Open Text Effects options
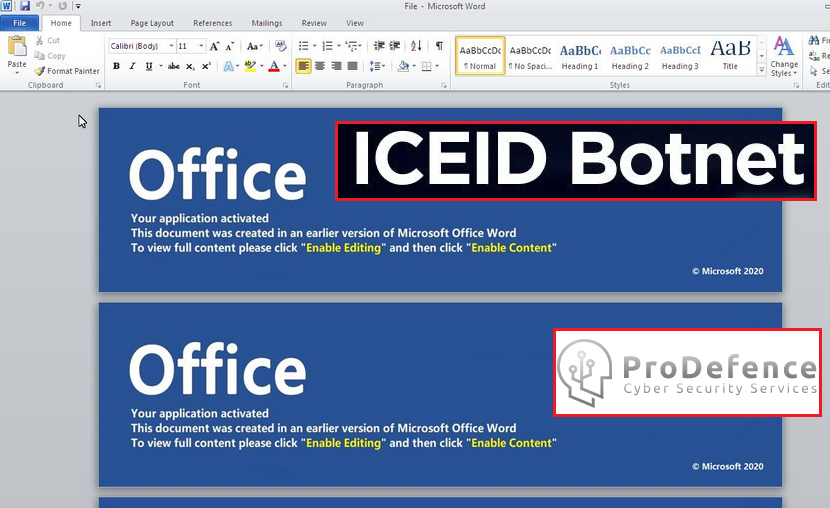830x508 pixels. pos(231,66)
